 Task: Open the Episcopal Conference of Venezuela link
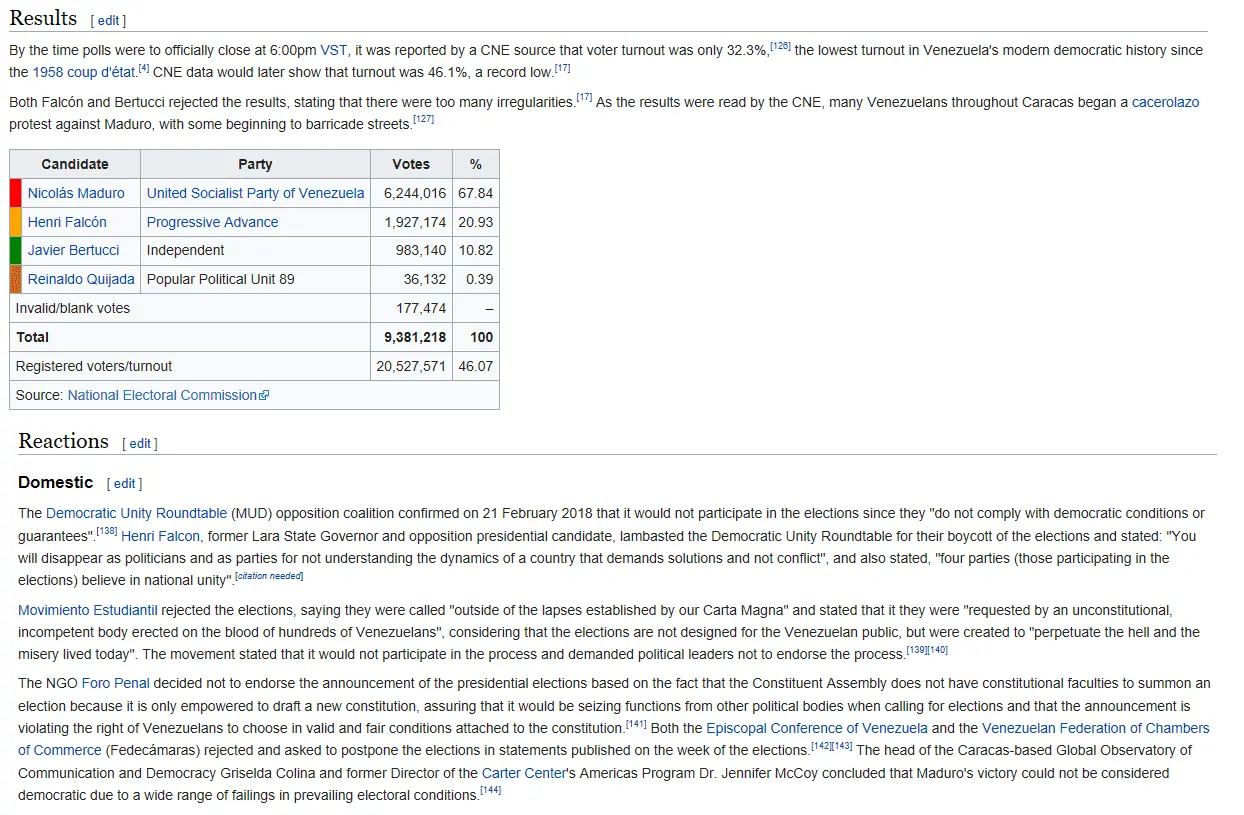click(817, 728)
